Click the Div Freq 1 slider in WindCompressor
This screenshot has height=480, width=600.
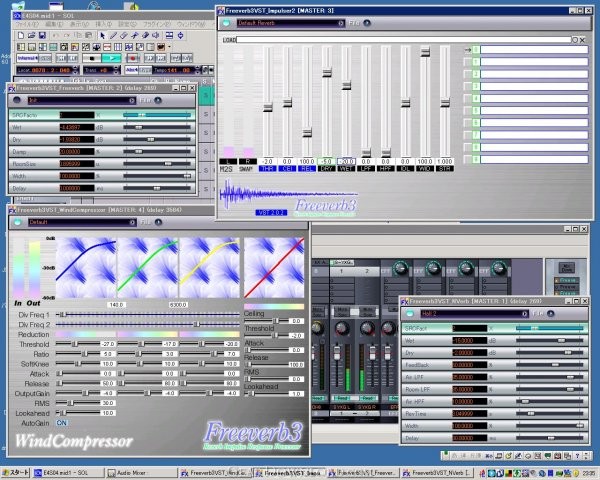pos(148,315)
